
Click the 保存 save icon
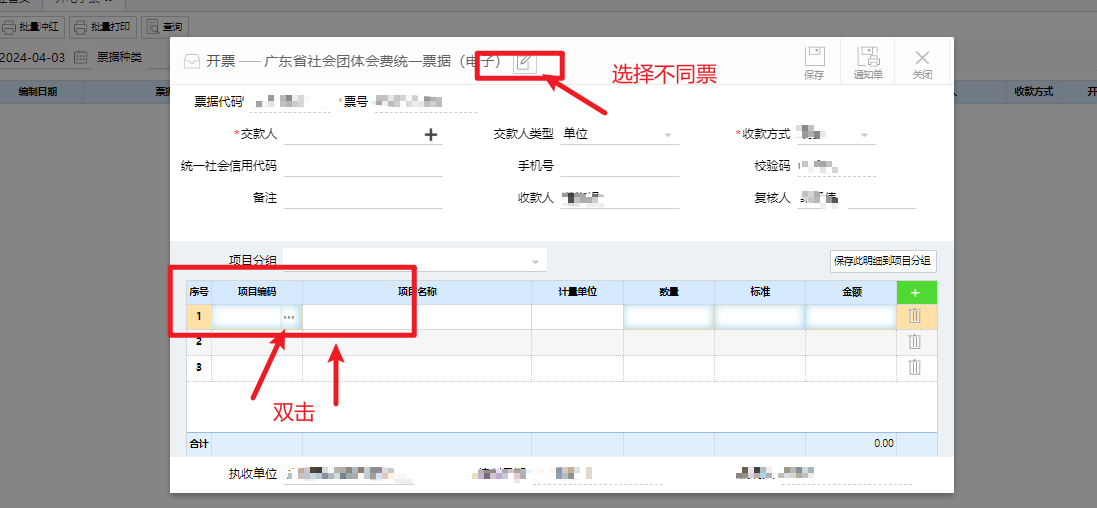pos(814,63)
